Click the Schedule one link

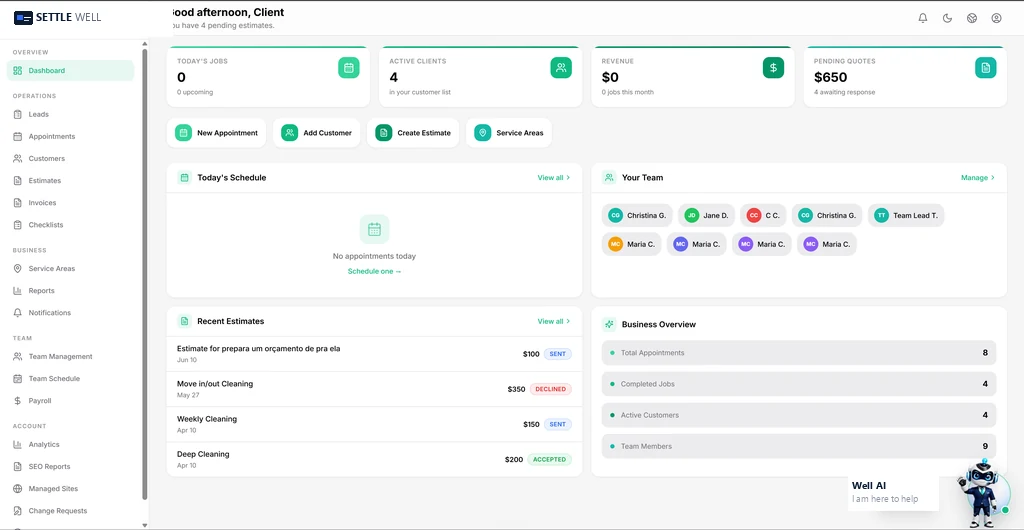(x=374, y=272)
